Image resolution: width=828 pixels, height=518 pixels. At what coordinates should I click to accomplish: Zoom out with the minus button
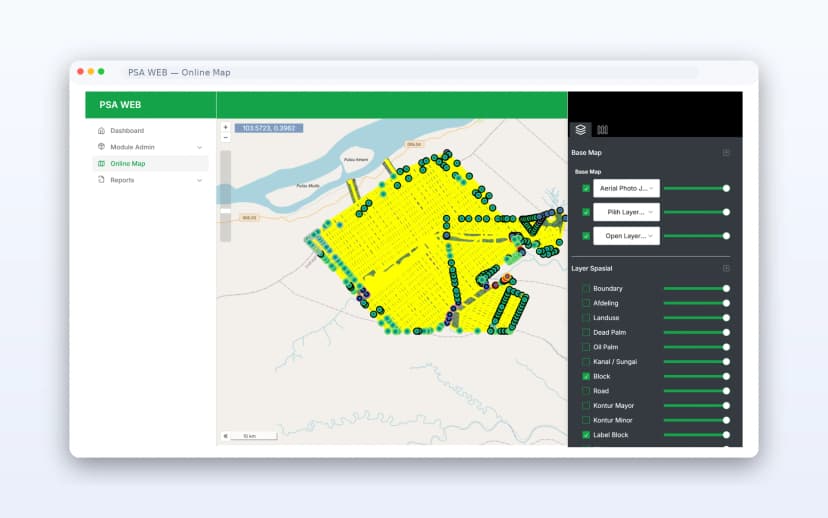(x=225, y=138)
